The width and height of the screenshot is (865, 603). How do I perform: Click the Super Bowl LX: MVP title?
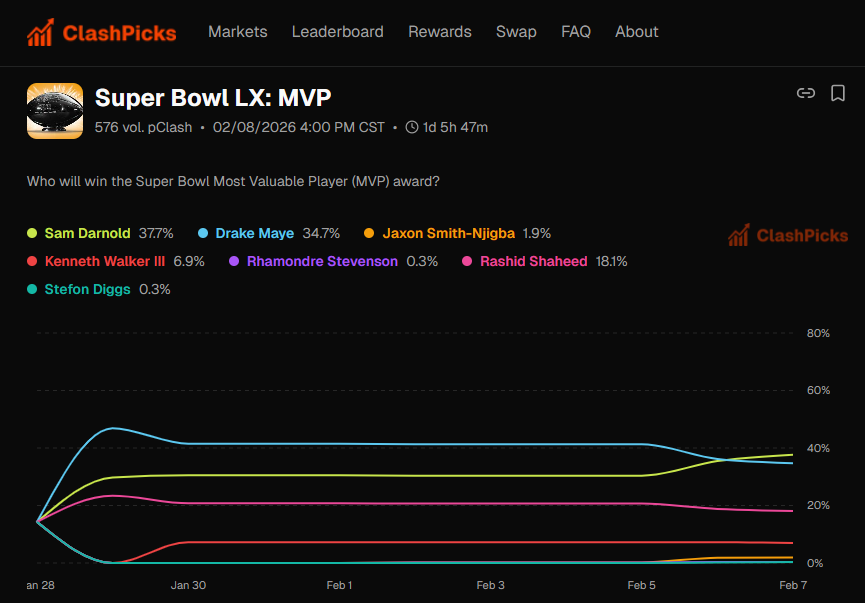(213, 98)
